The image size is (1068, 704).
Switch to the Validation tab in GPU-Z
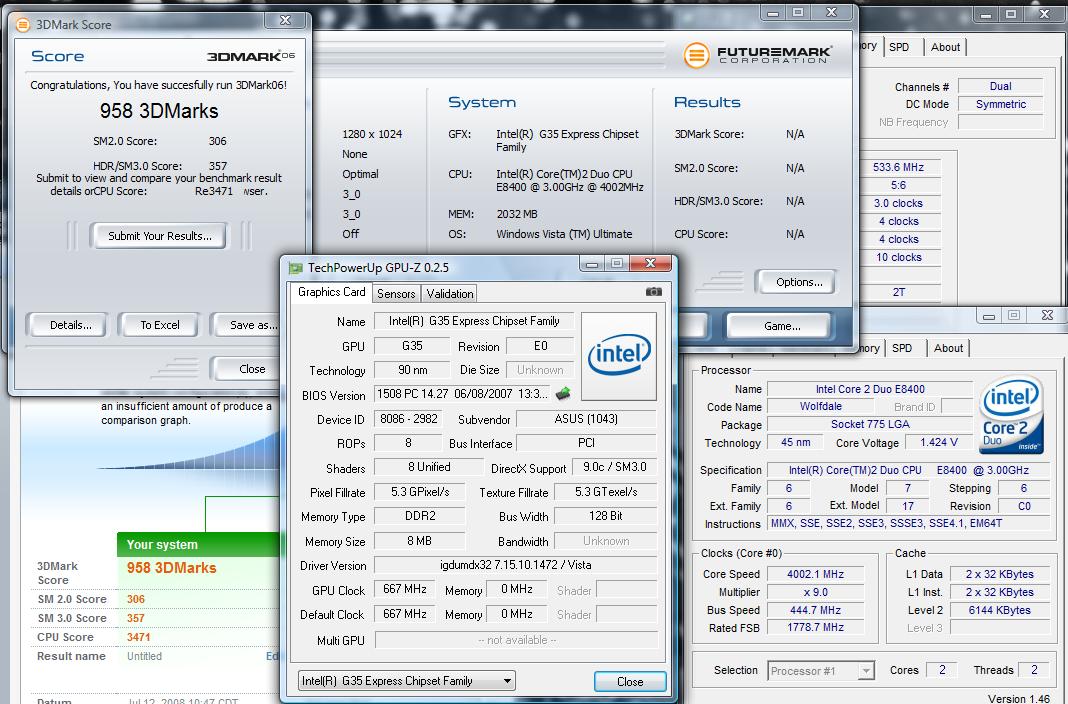tap(450, 293)
